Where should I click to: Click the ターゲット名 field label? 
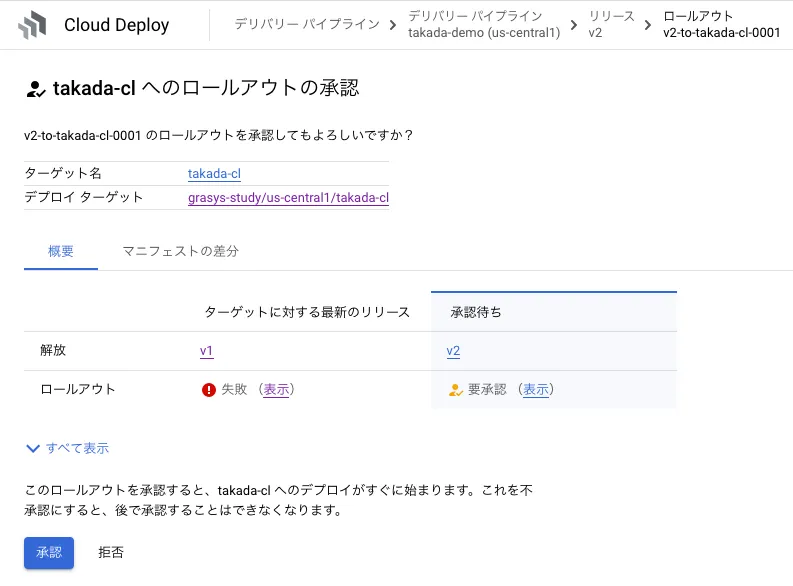coord(63,173)
